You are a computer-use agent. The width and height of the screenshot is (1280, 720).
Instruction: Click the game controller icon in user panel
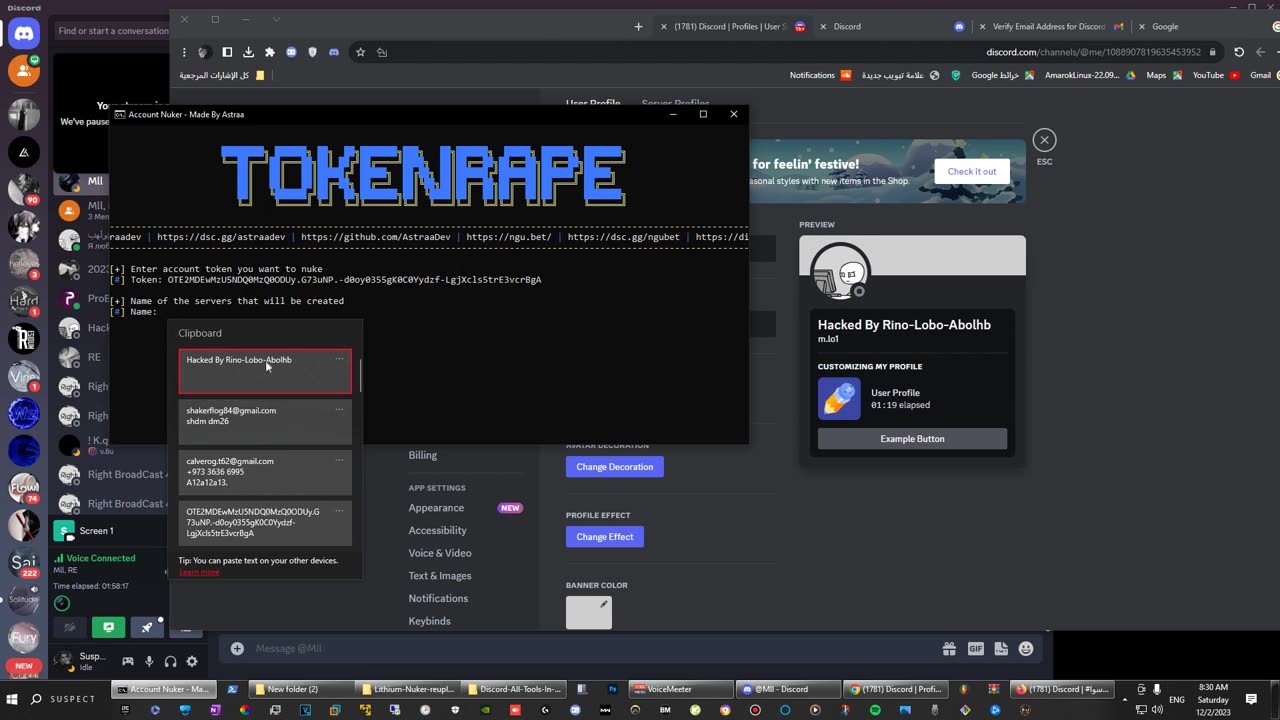tap(128, 661)
